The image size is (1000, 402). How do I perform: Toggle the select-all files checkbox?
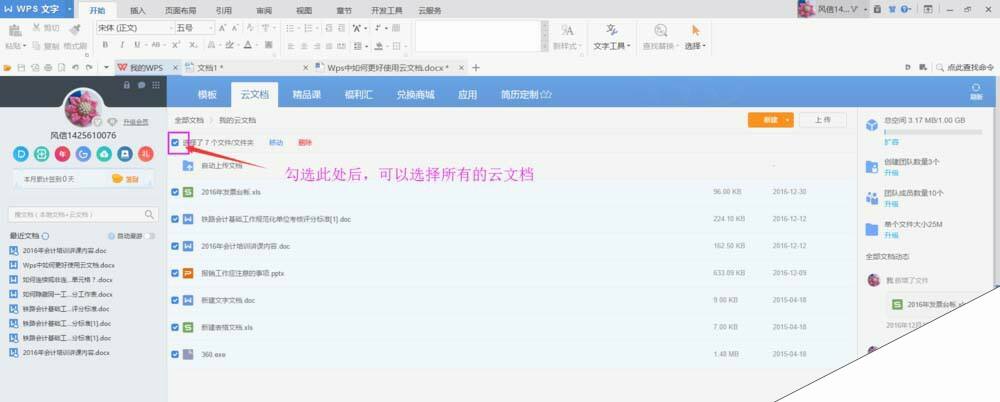click(175, 143)
